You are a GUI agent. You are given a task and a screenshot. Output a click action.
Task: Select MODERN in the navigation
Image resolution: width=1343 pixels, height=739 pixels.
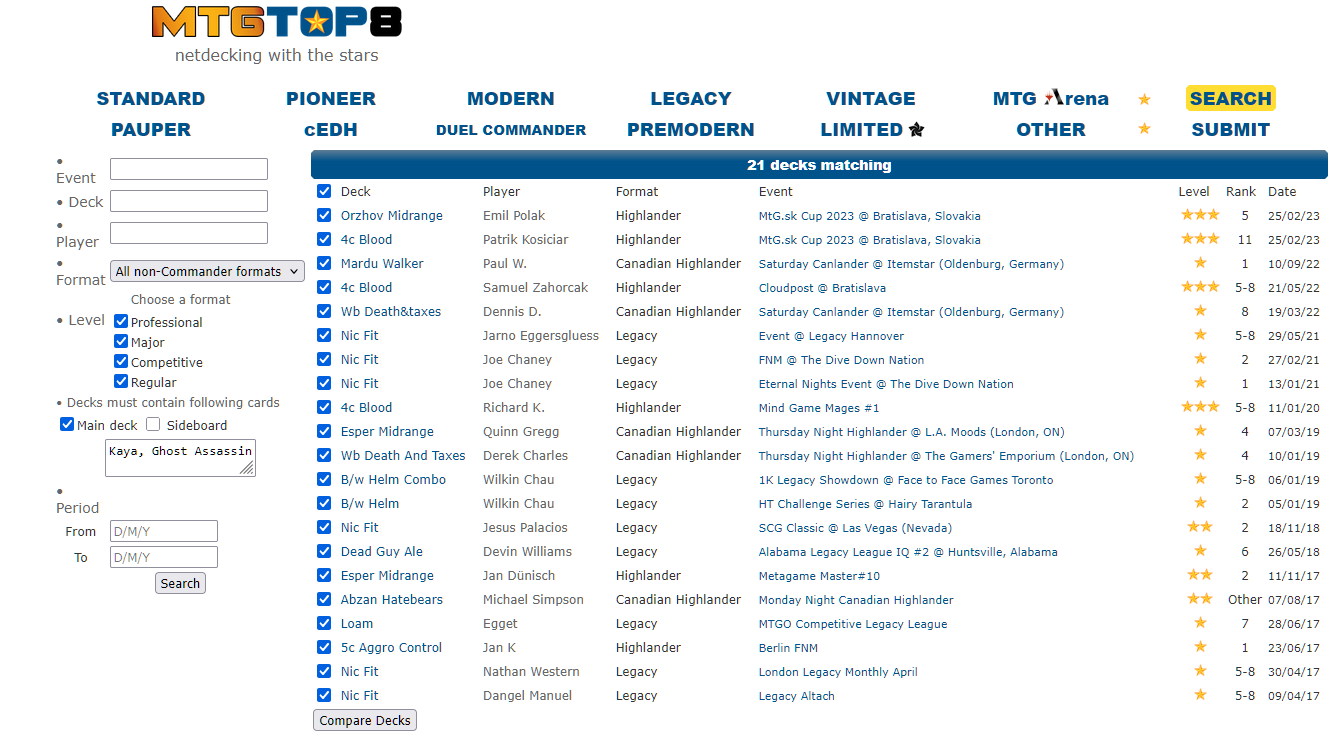[511, 99]
